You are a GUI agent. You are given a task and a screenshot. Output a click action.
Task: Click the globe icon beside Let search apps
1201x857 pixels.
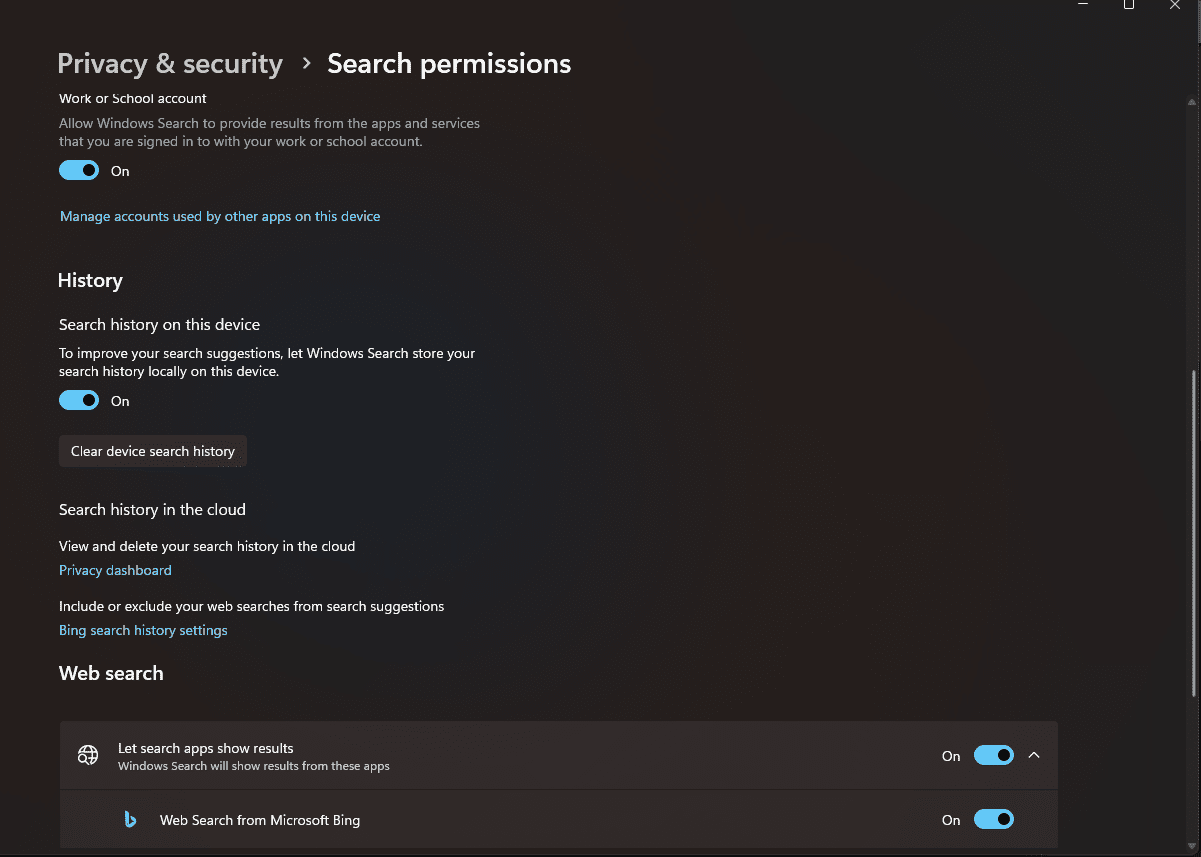[x=88, y=756]
